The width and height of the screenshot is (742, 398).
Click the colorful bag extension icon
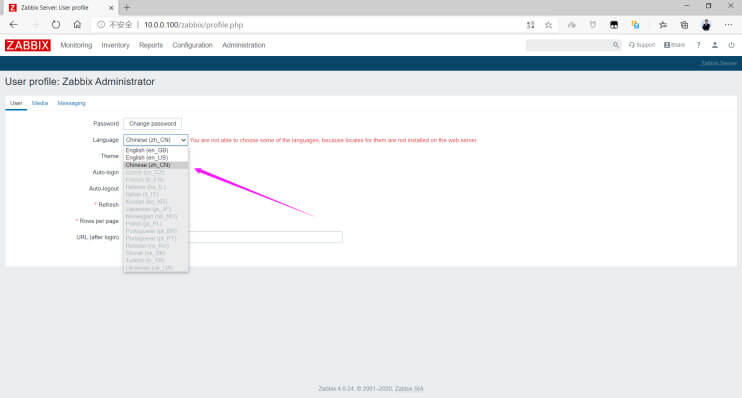[x=636, y=25]
